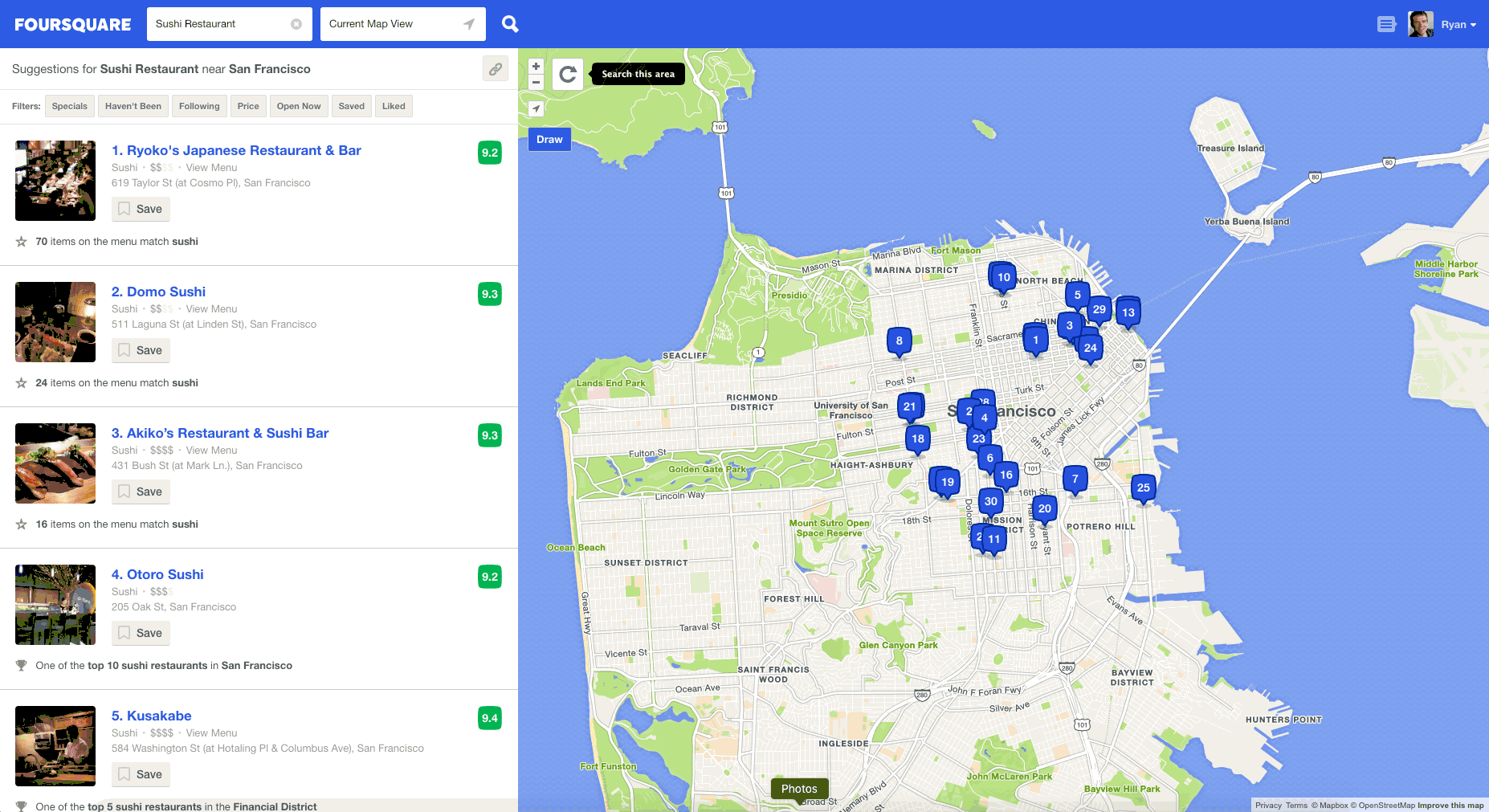Click the Search this area tooltip
The width and height of the screenshot is (1489, 812).
[x=638, y=74]
